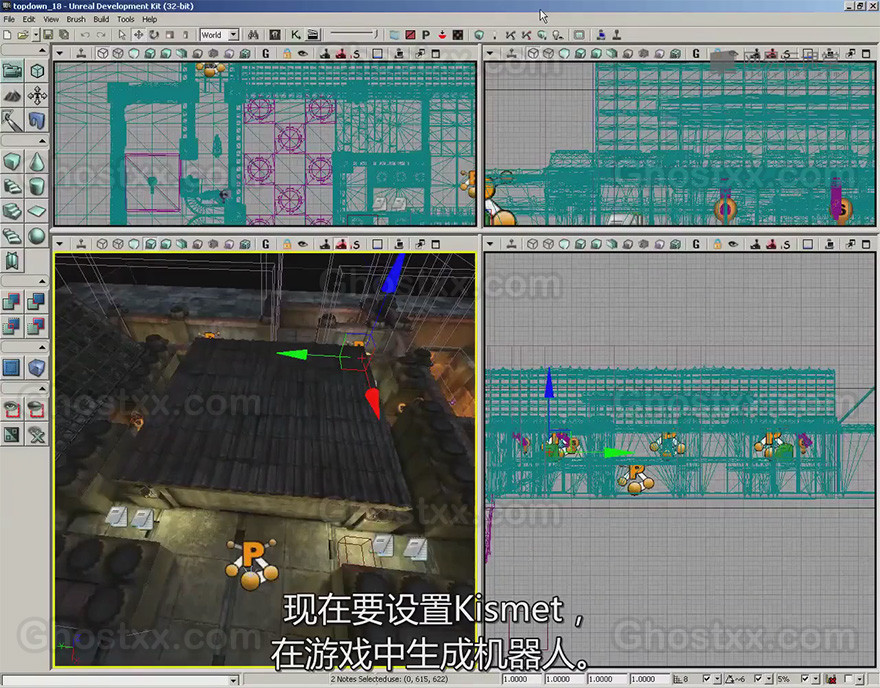Screen dimensions: 880x688
Task: Create a Curved Staircase brush
Action: tap(12, 186)
